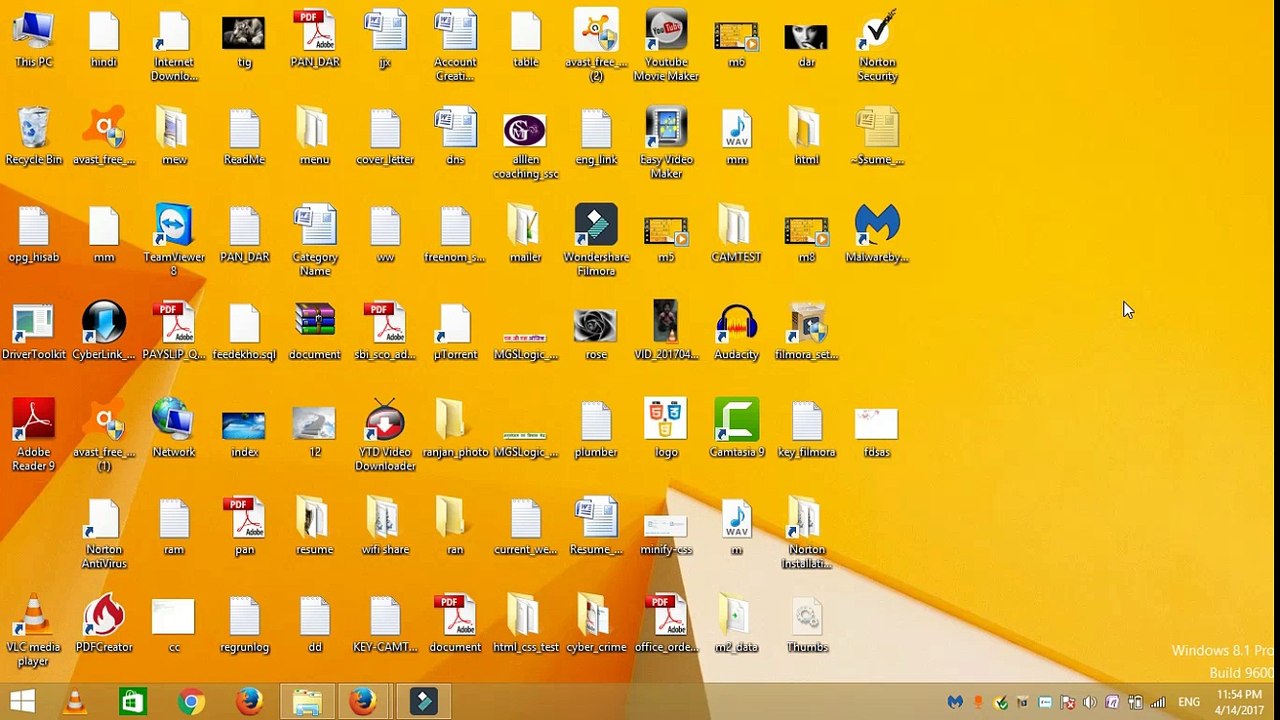Open the Recycle Bin icon
Screen dimensions: 1280x720
coord(33,136)
